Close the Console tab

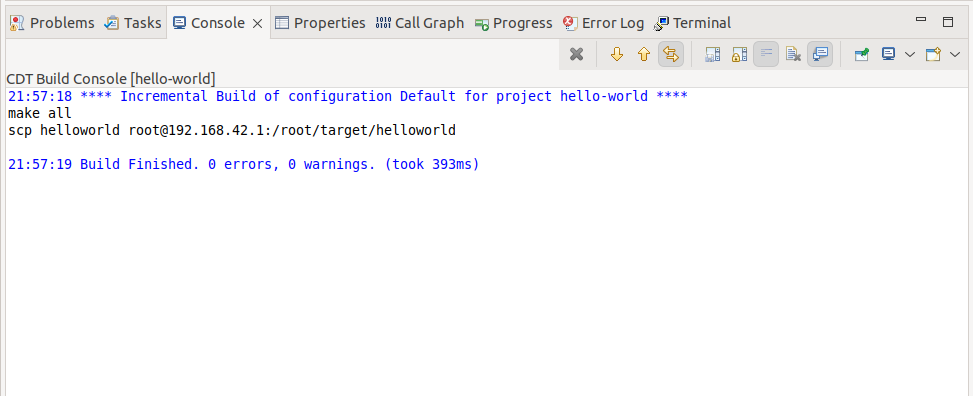(258, 24)
